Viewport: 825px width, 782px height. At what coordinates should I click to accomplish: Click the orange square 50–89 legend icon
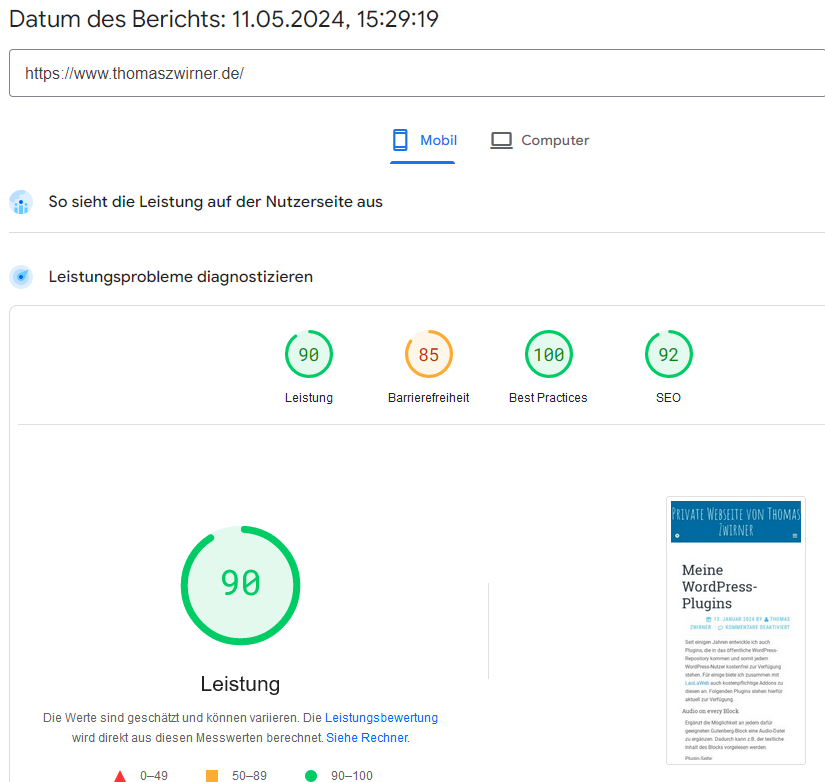pos(212,775)
